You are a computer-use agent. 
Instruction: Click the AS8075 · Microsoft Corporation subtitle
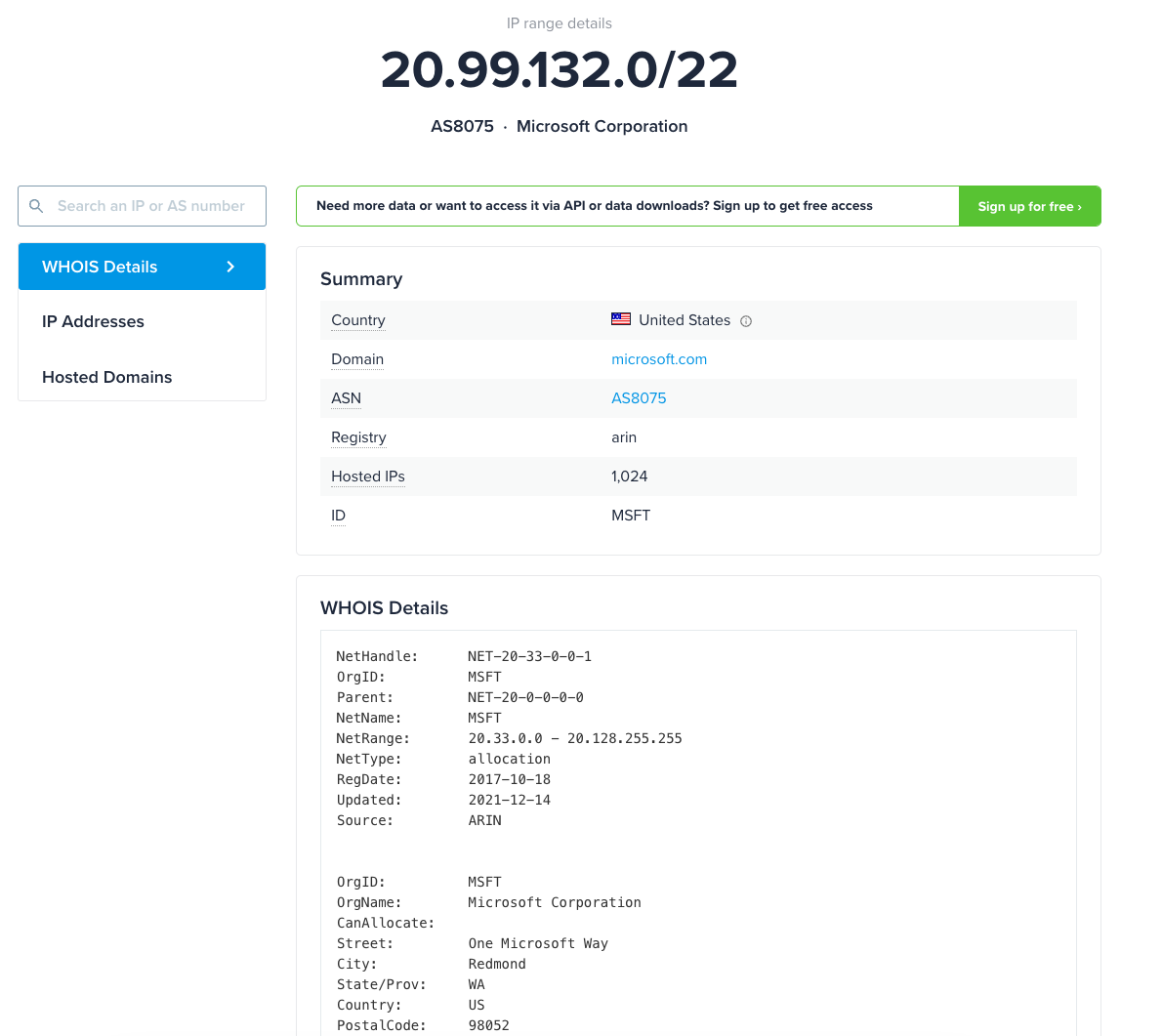[x=560, y=126]
